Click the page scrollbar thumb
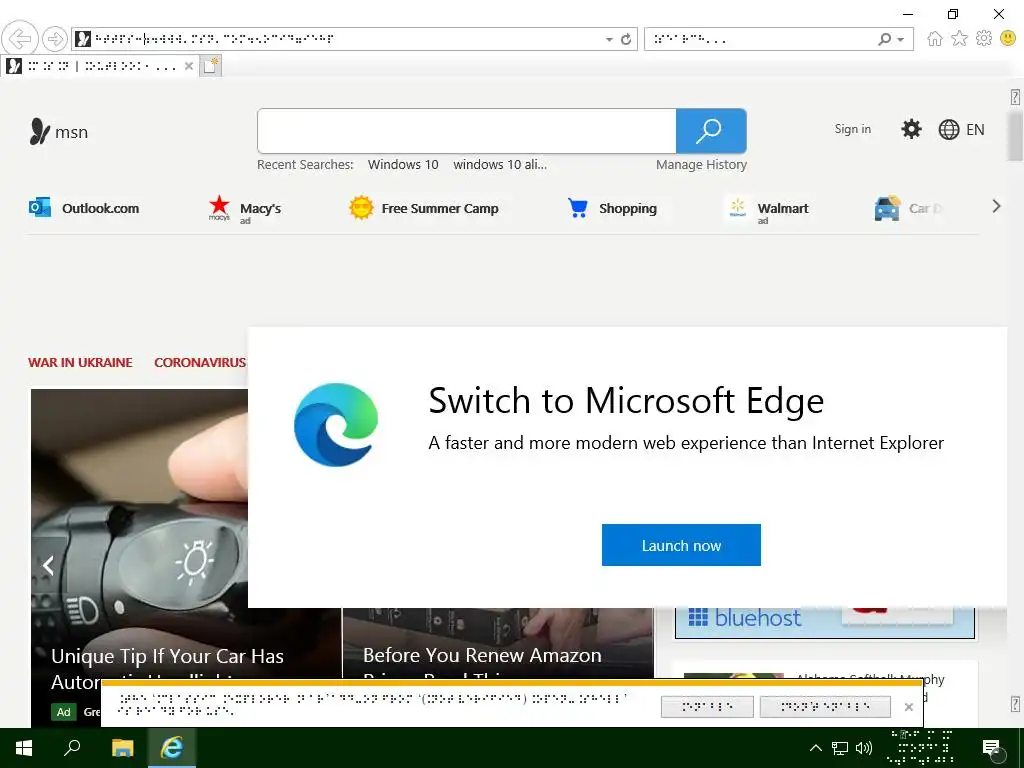The width and height of the screenshot is (1024, 768). pyautogui.click(x=1014, y=135)
